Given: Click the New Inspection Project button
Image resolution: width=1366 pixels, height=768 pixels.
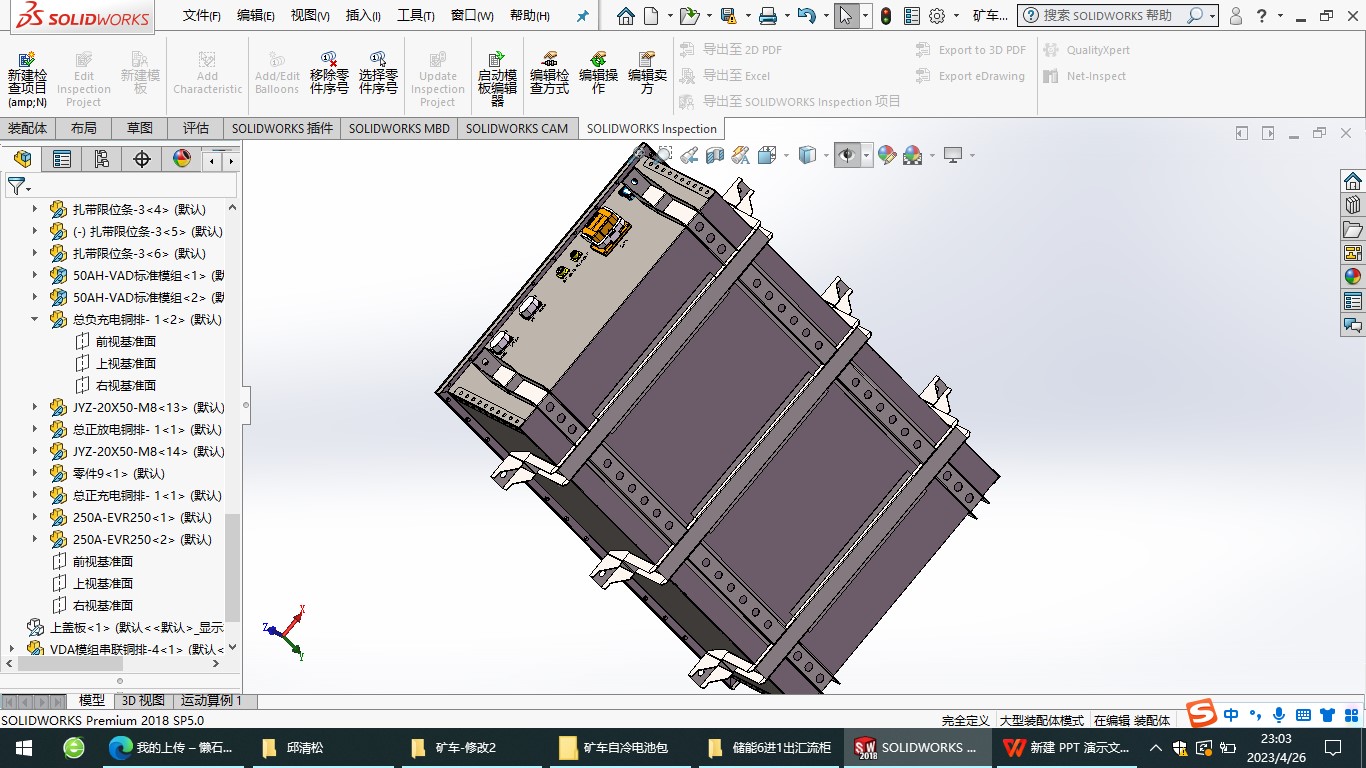Looking at the screenshot, I should [27, 79].
